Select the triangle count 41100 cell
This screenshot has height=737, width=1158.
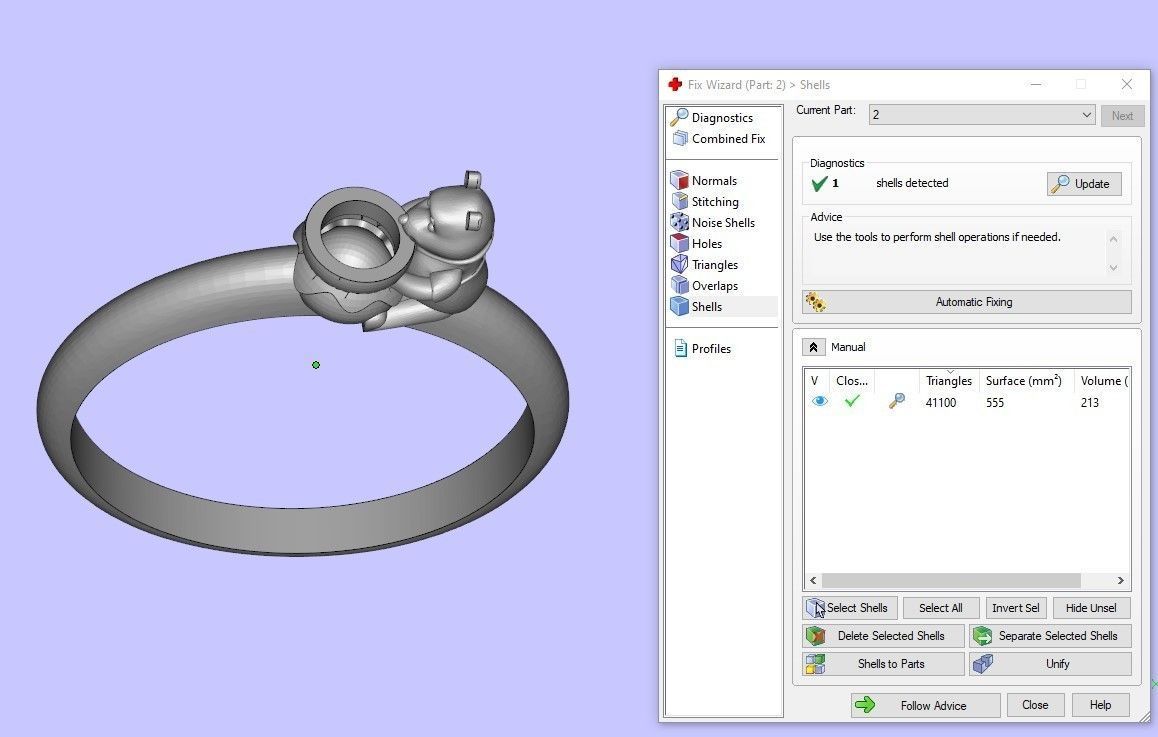(x=941, y=402)
